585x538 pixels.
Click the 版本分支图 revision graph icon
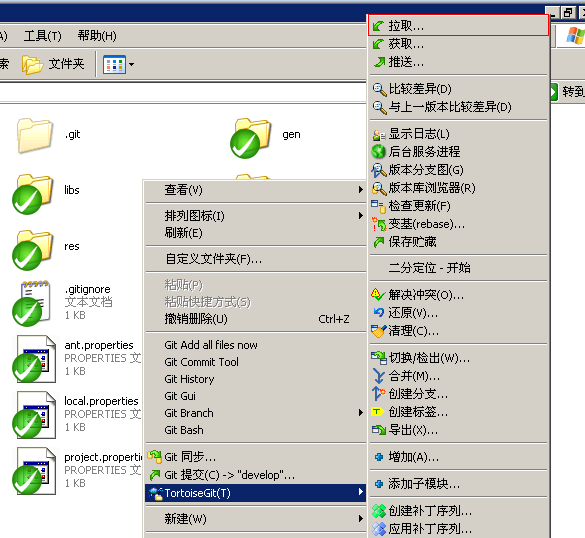(x=379, y=170)
